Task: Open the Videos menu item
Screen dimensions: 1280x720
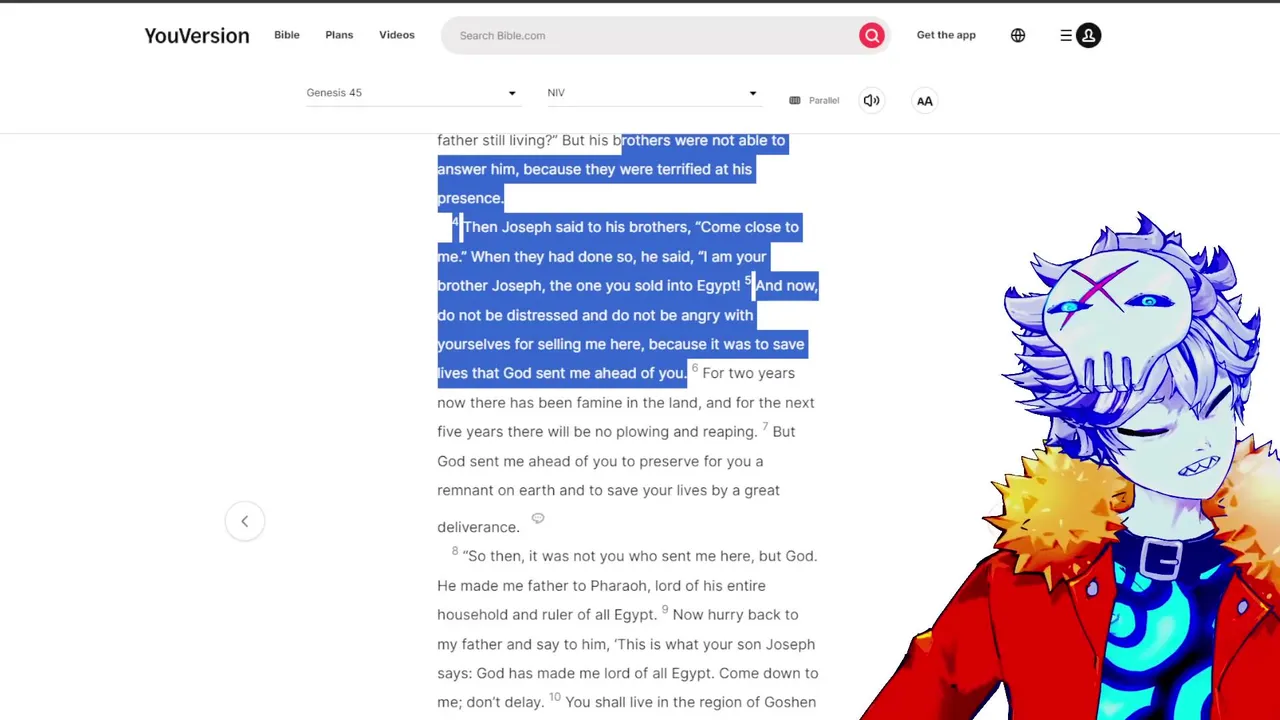Action: [x=397, y=35]
